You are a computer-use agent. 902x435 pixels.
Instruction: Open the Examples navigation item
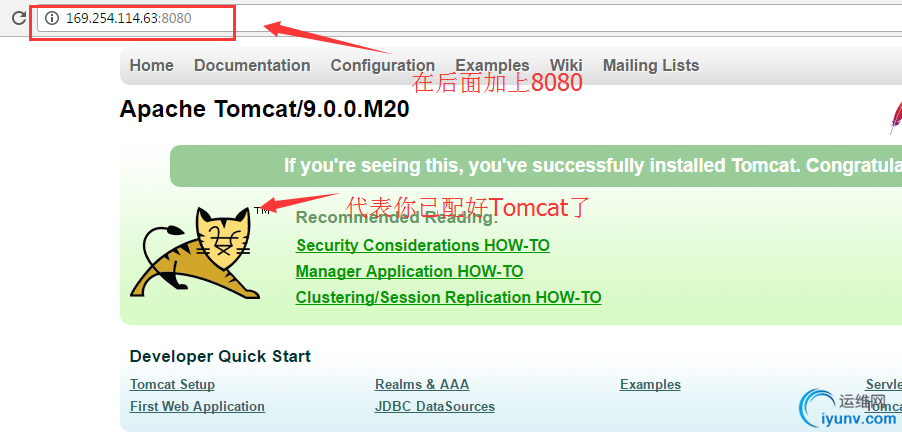492,66
